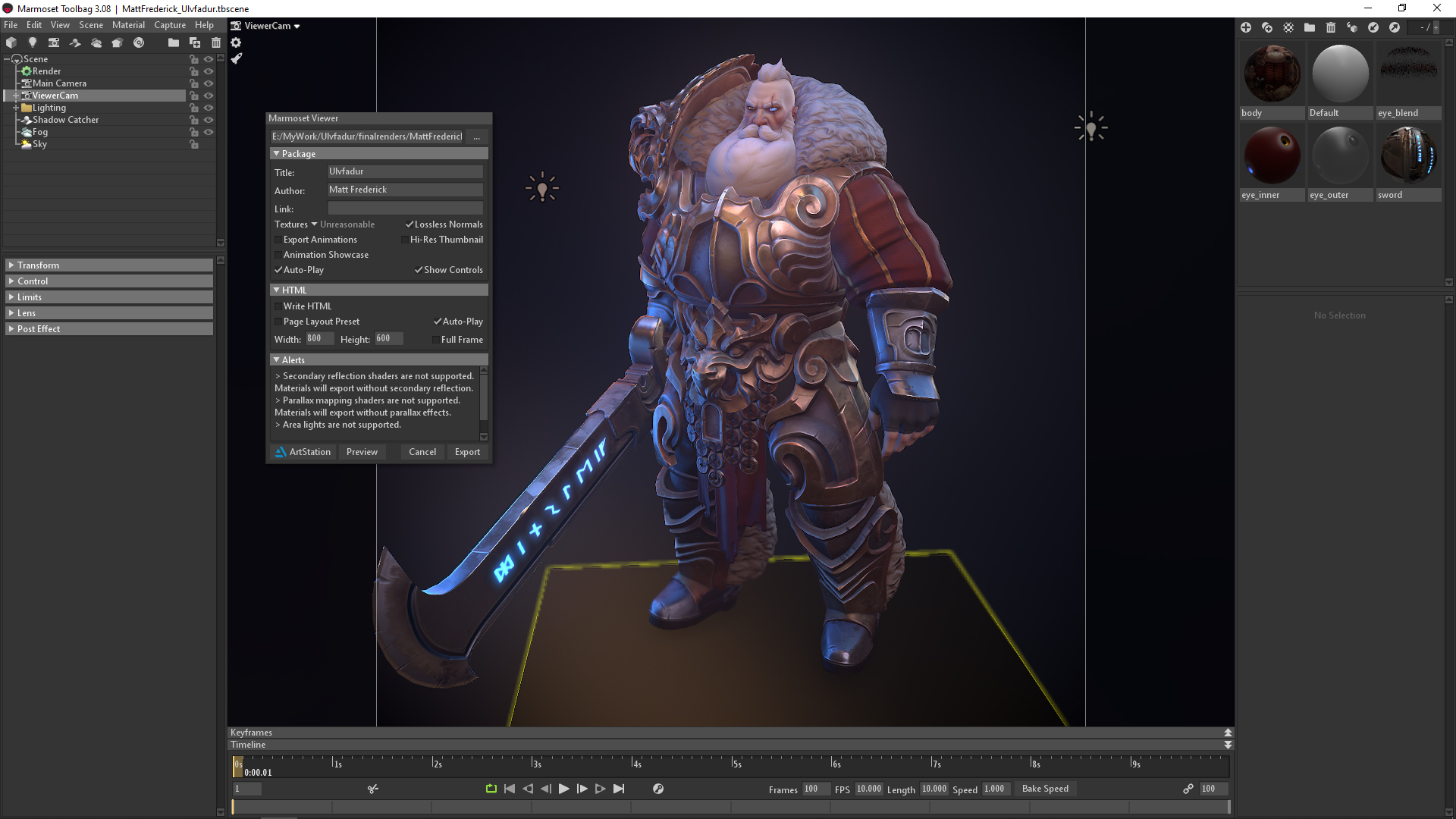Screen dimensions: 1456x819
Task: Enable the Export Animations checkbox
Action: (278, 240)
